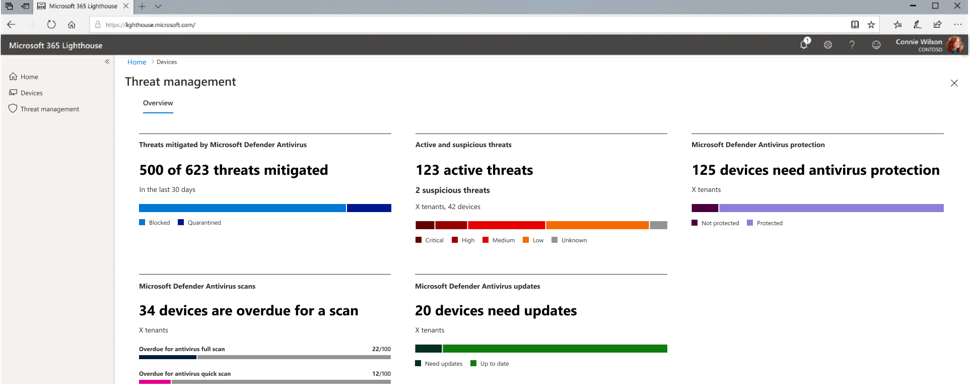The image size is (970, 384).
Task: Click the Low orange threat bar segment
Action: (597, 225)
